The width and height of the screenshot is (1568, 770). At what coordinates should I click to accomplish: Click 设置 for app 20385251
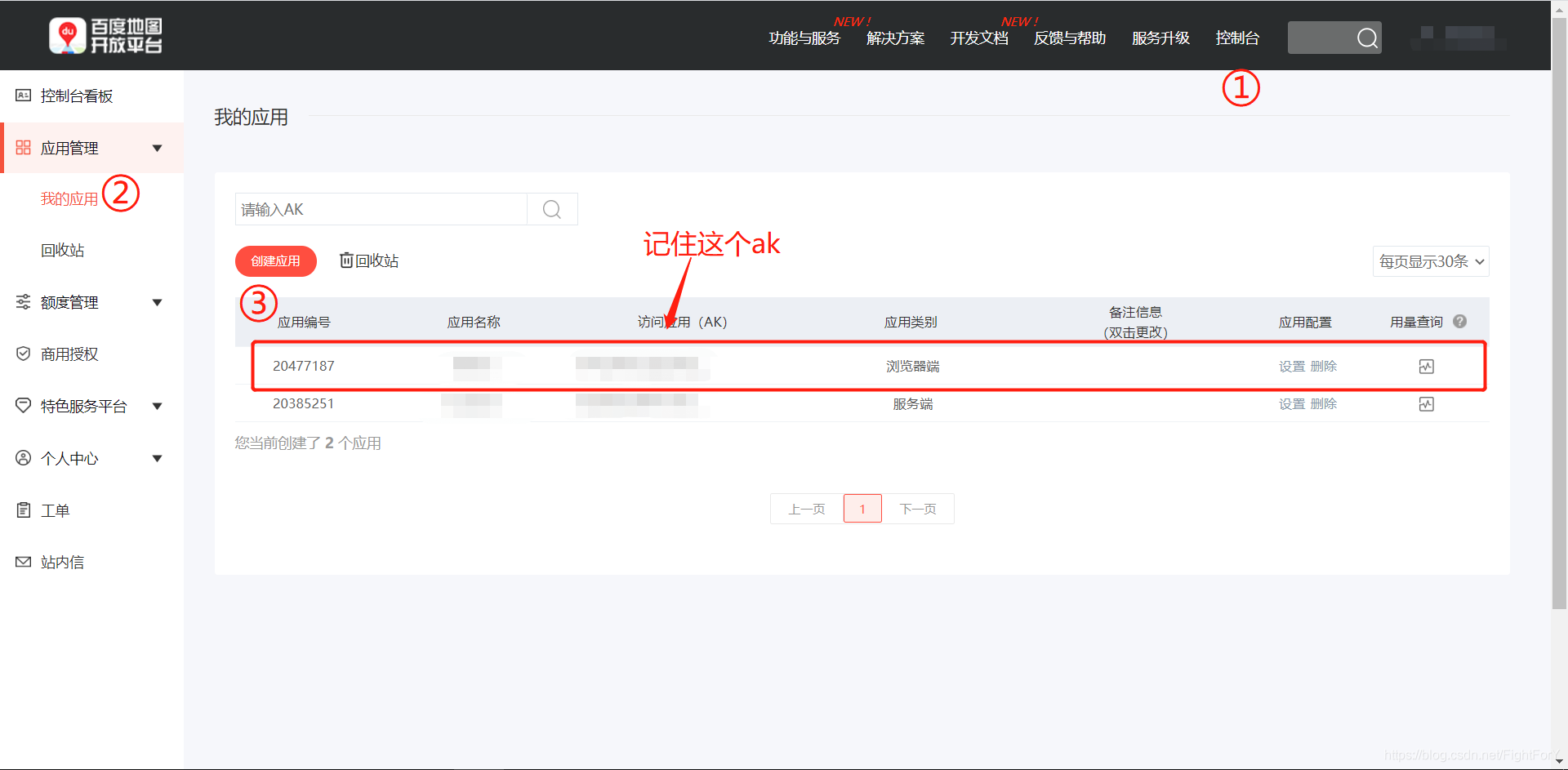pyautogui.click(x=1292, y=404)
